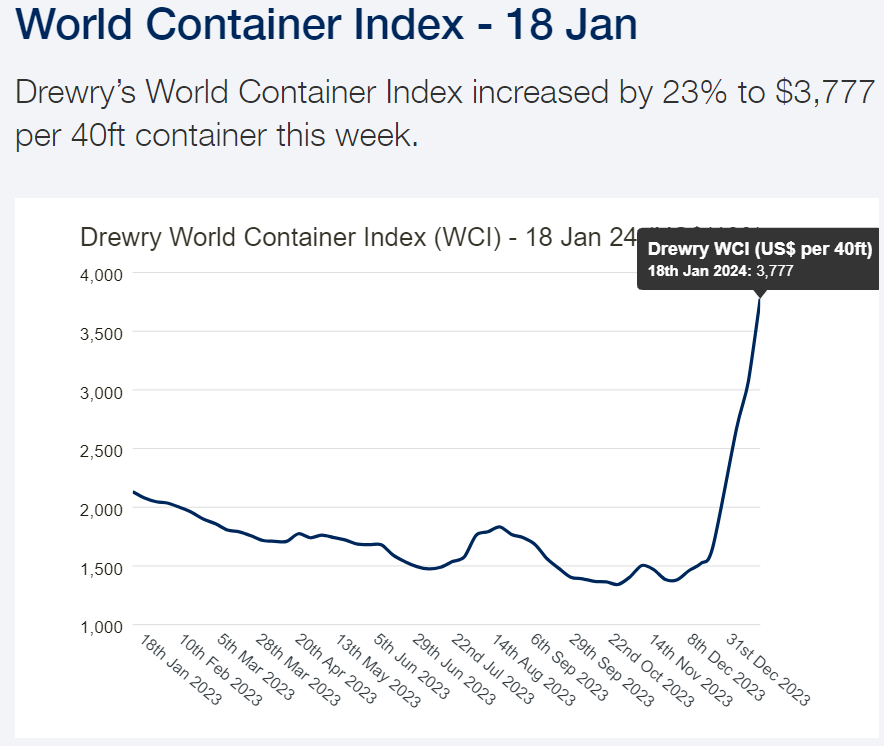
Task: Select the 14th Aug 2023 x-axis label
Action: pos(533,669)
